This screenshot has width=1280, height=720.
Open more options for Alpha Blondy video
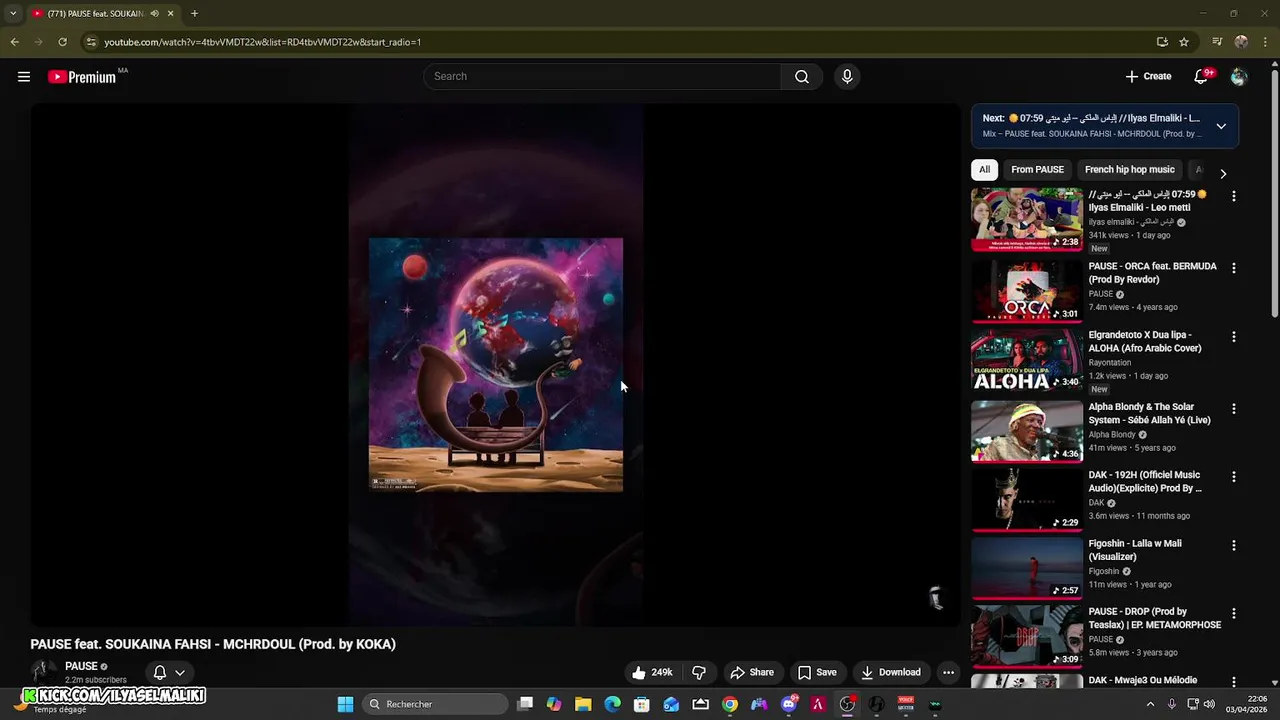[1233, 409]
